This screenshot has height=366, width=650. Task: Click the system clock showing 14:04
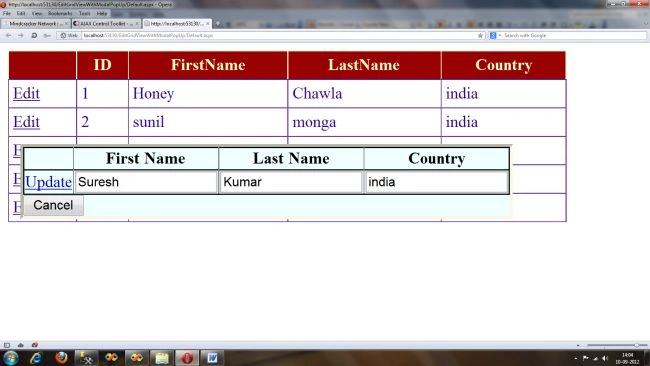[628, 355]
